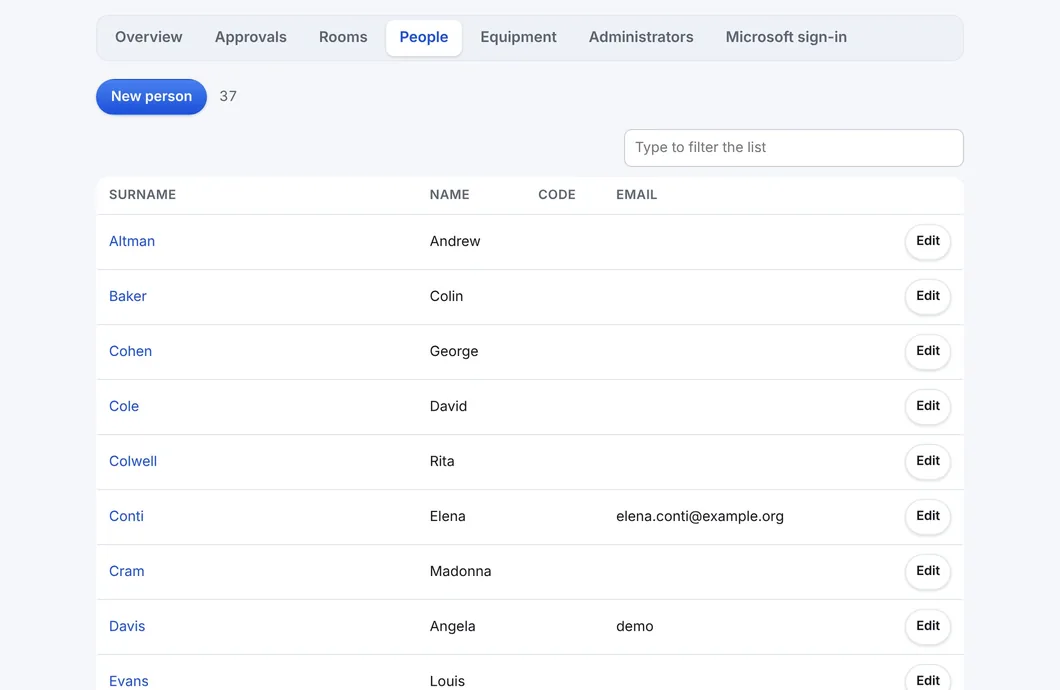
Task: Switch to the Administrators tab
Action: (641, 37)
